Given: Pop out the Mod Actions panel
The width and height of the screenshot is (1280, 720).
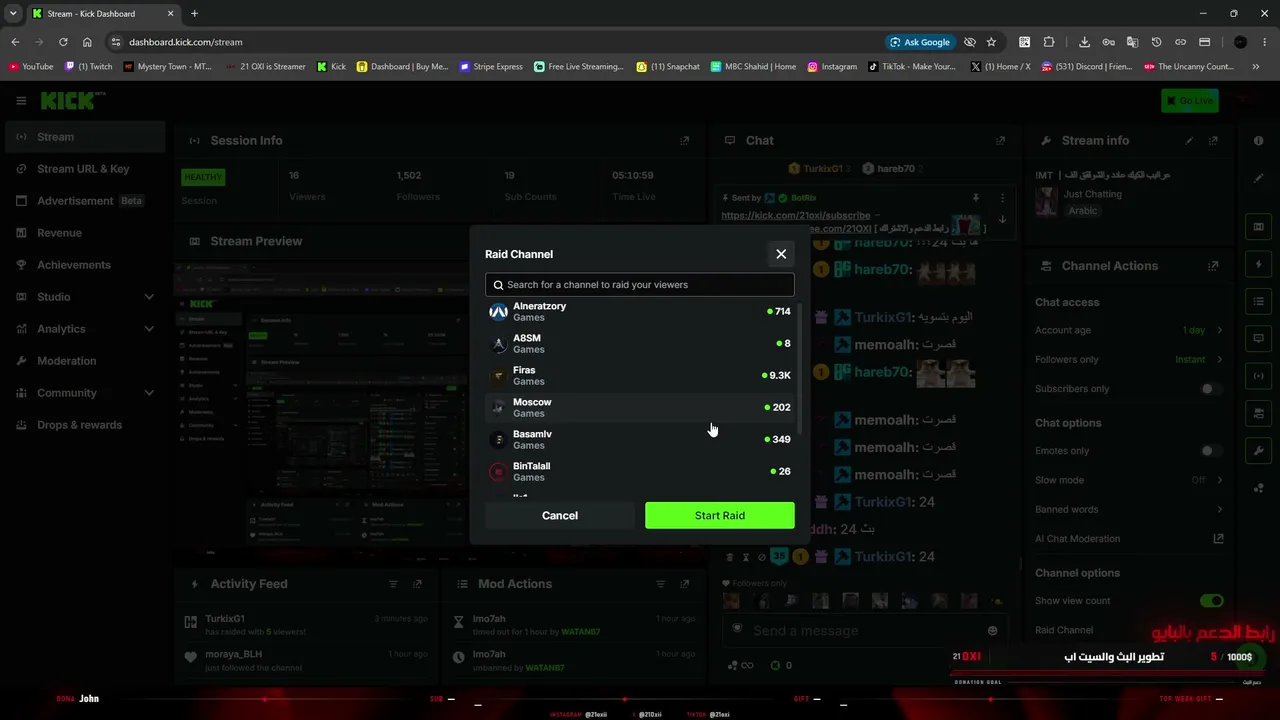Looking at the screenshot, I should [684, 584].
